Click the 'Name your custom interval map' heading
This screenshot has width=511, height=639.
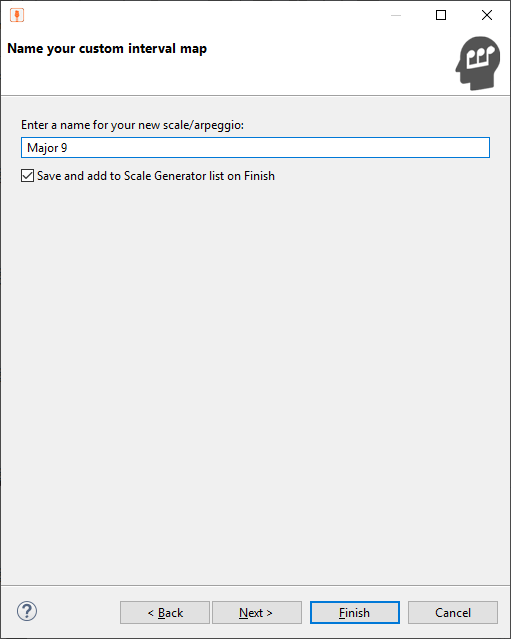107,48
